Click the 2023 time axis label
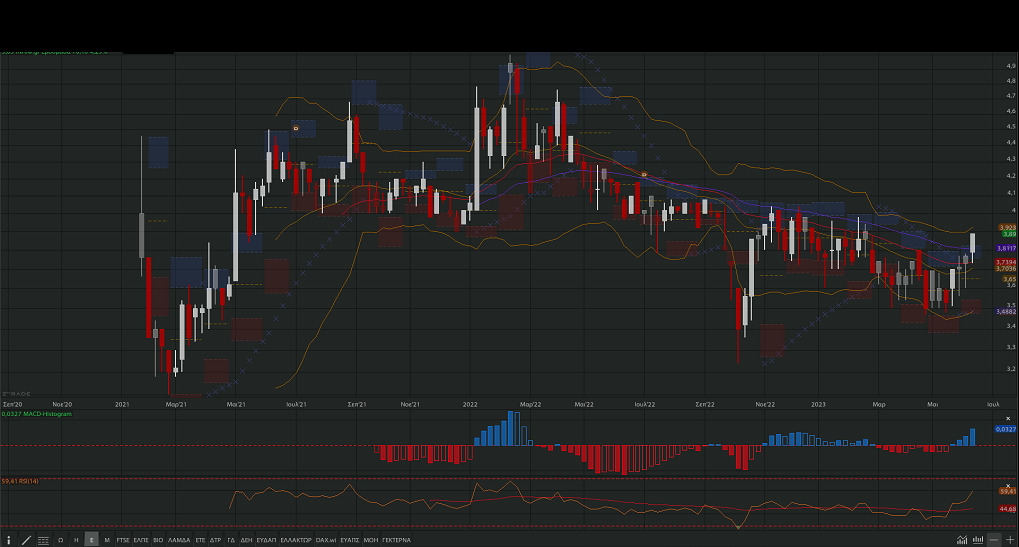Image resolution: width=1019 pixels, height=547 pixels. [x=818, y=404]
